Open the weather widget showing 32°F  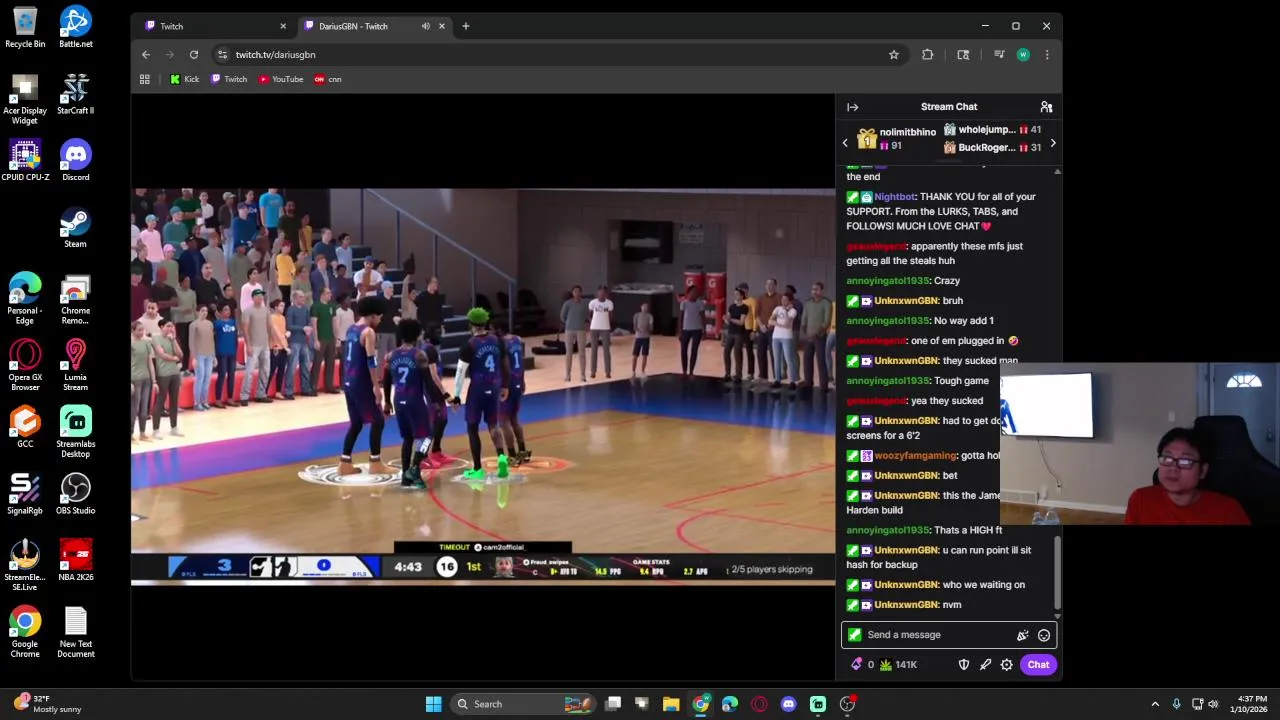tap(46, 704)
